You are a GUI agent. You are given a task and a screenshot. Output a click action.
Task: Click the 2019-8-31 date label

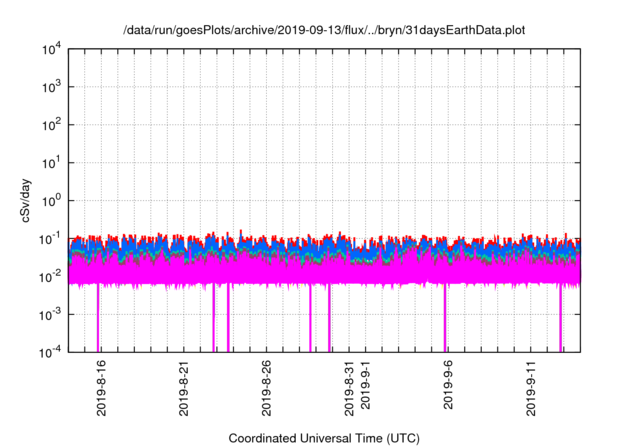(x=349, y=388)
